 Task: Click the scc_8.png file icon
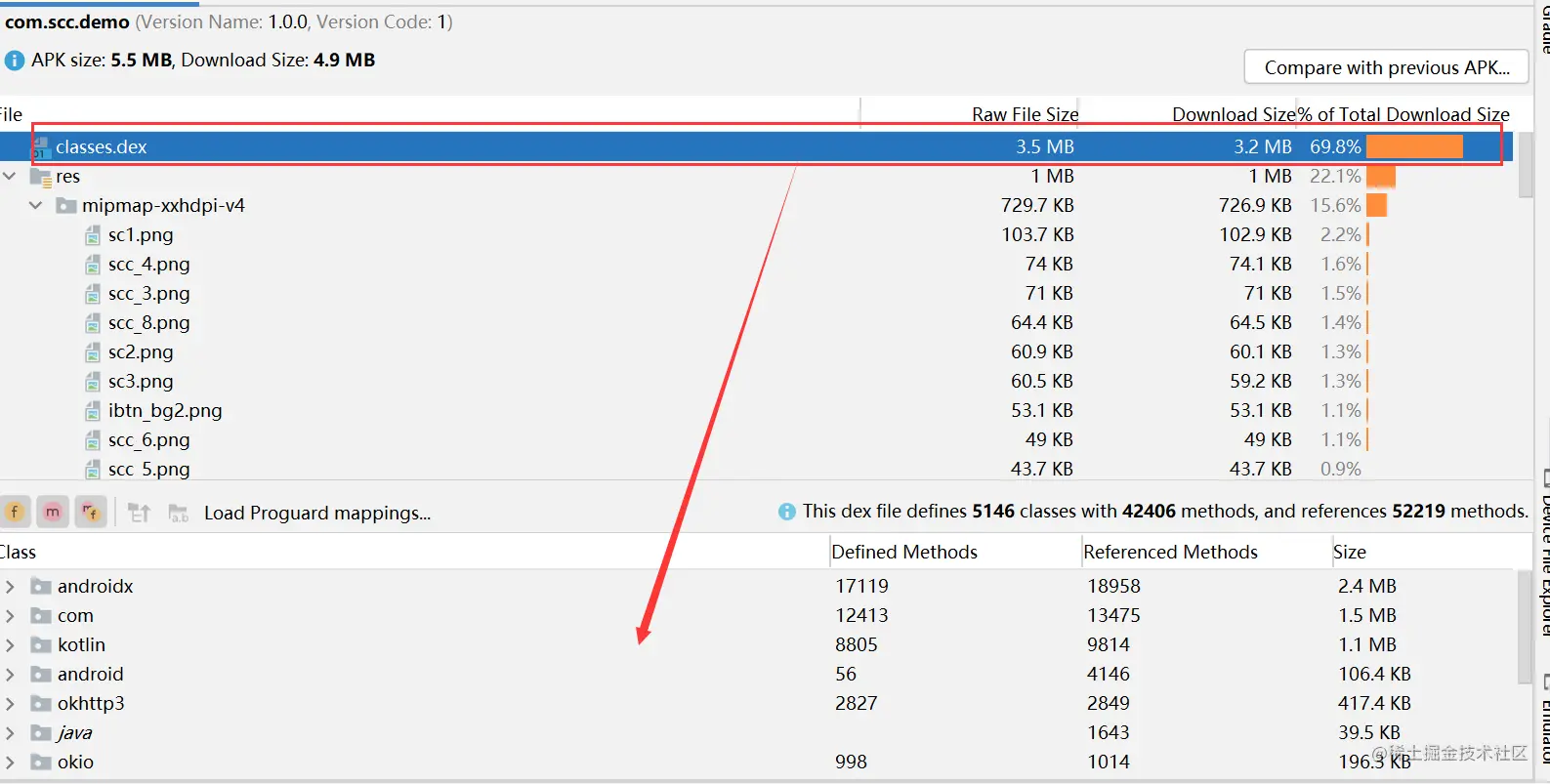point(93,323)
